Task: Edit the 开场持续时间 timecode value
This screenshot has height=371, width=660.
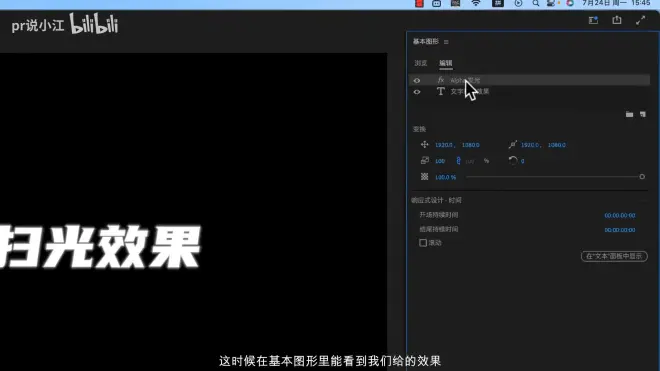Action: 620,215
